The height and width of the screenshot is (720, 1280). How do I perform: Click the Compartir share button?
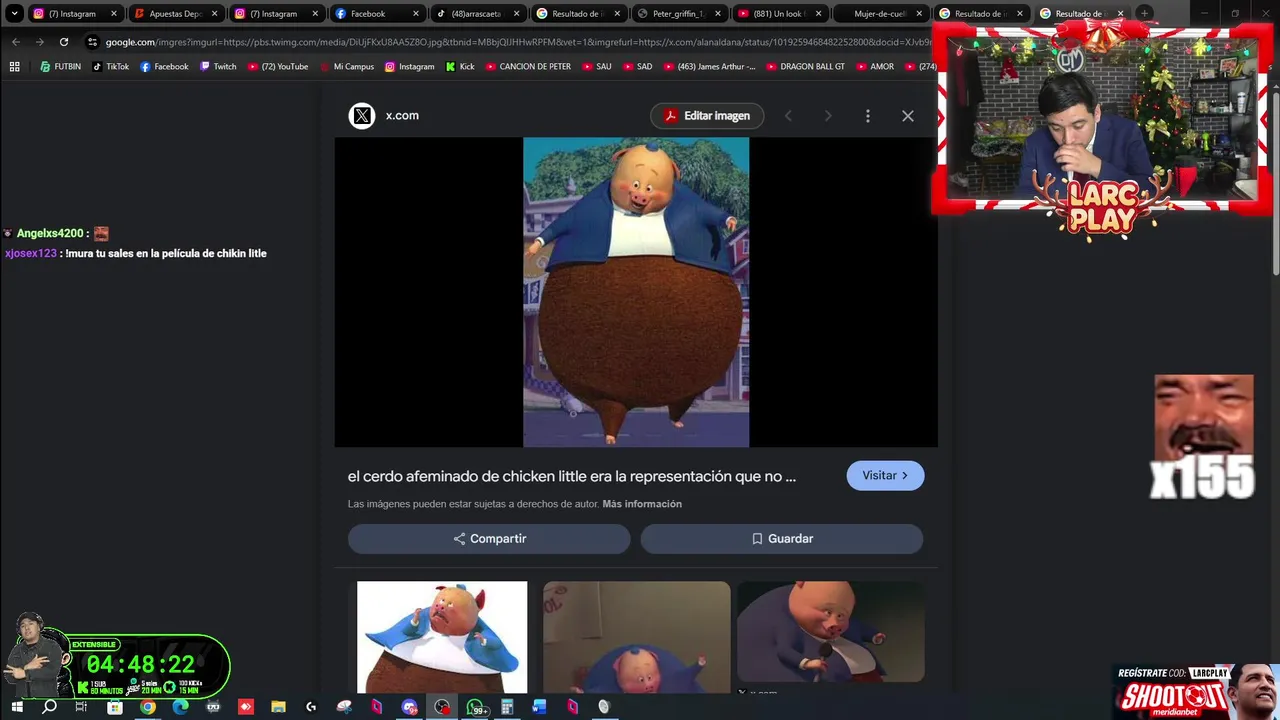click(489, 539)
